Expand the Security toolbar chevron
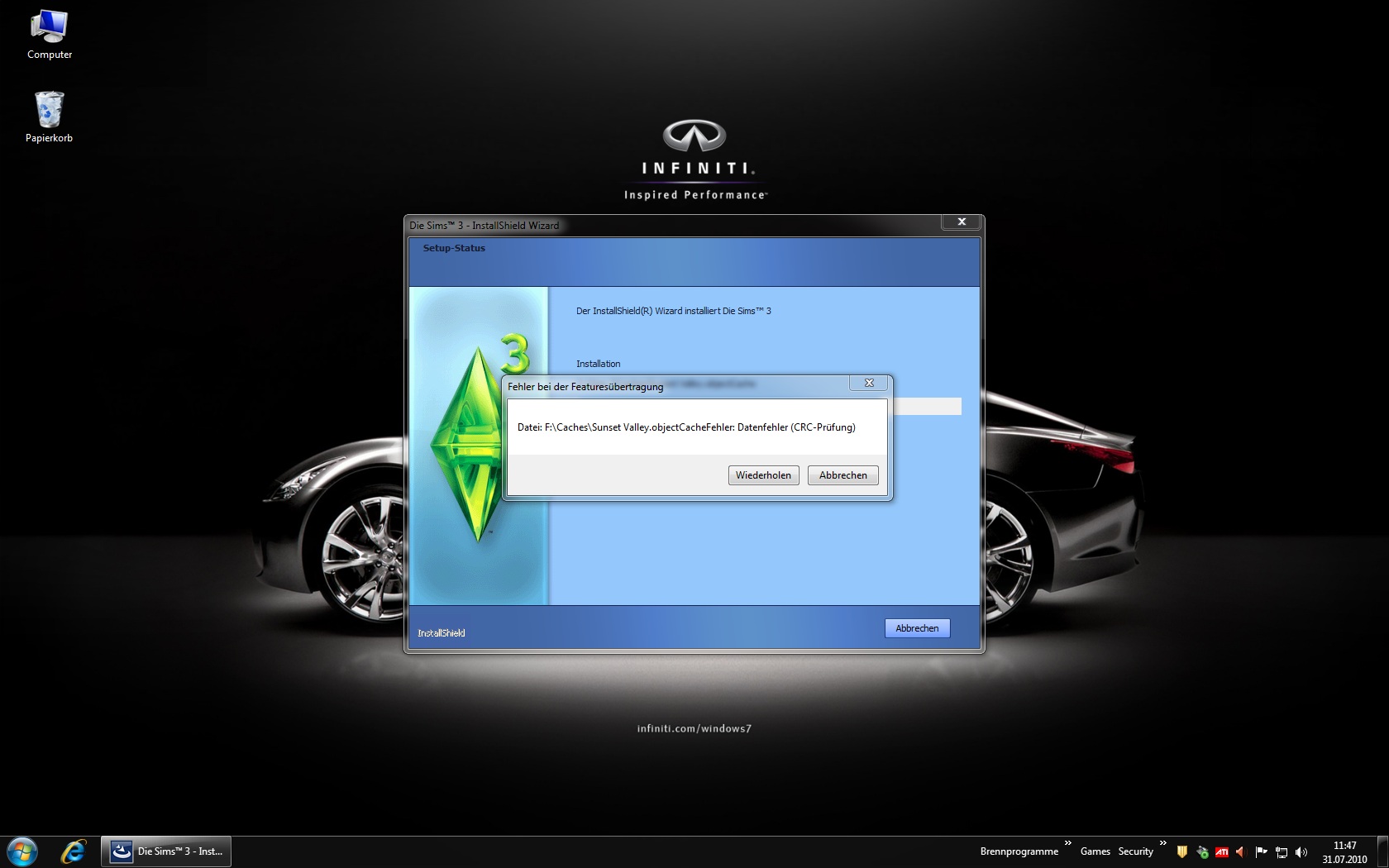 coord(1163,843)
